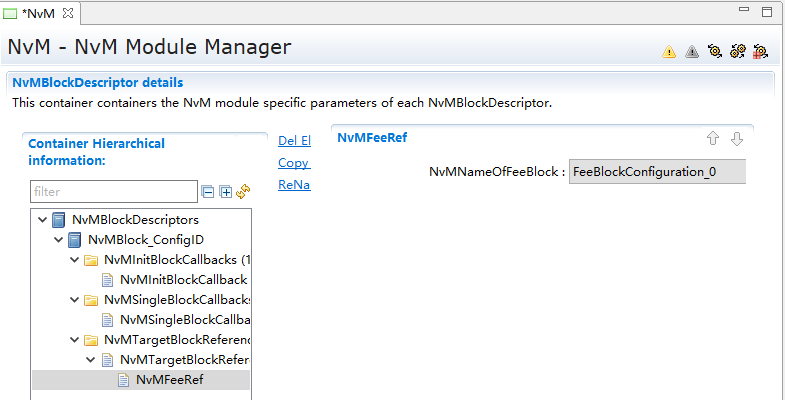Select the NvMInitBlockCallback item
The image size is (785, 400).
click(183, 280)
